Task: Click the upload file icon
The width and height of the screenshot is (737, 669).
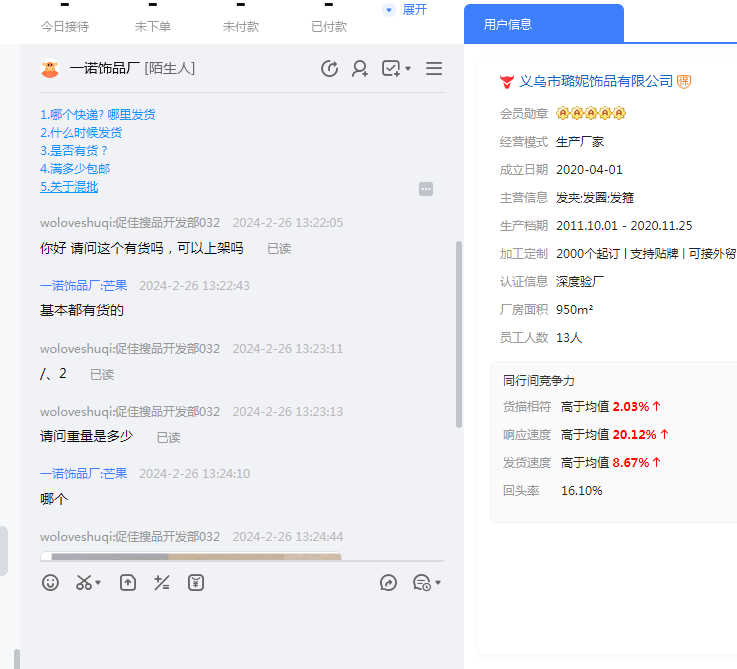Action: click(128, 582)
